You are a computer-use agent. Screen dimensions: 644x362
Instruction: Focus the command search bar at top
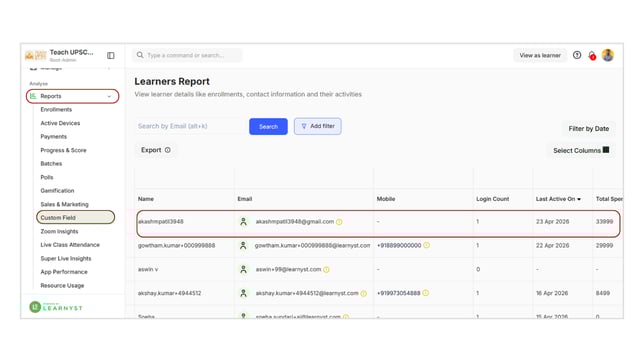click(x=187, y=55)
